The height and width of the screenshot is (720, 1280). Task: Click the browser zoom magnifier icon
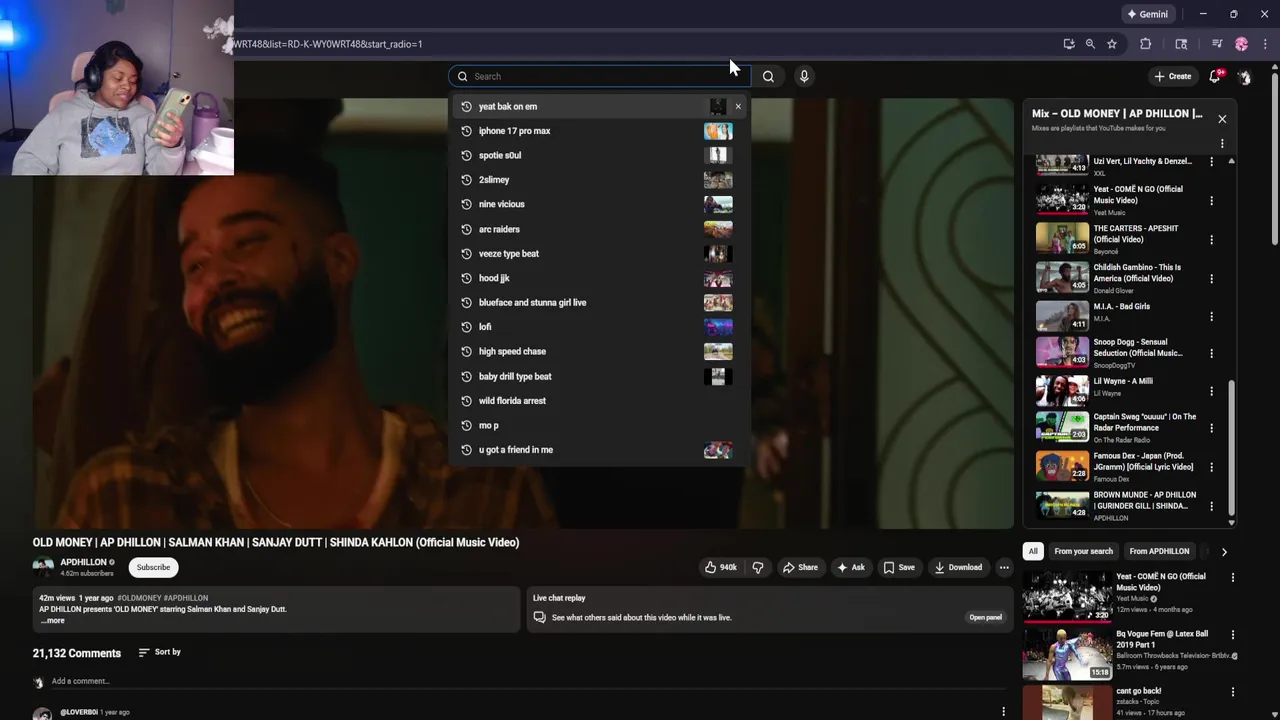point(1090,44)
